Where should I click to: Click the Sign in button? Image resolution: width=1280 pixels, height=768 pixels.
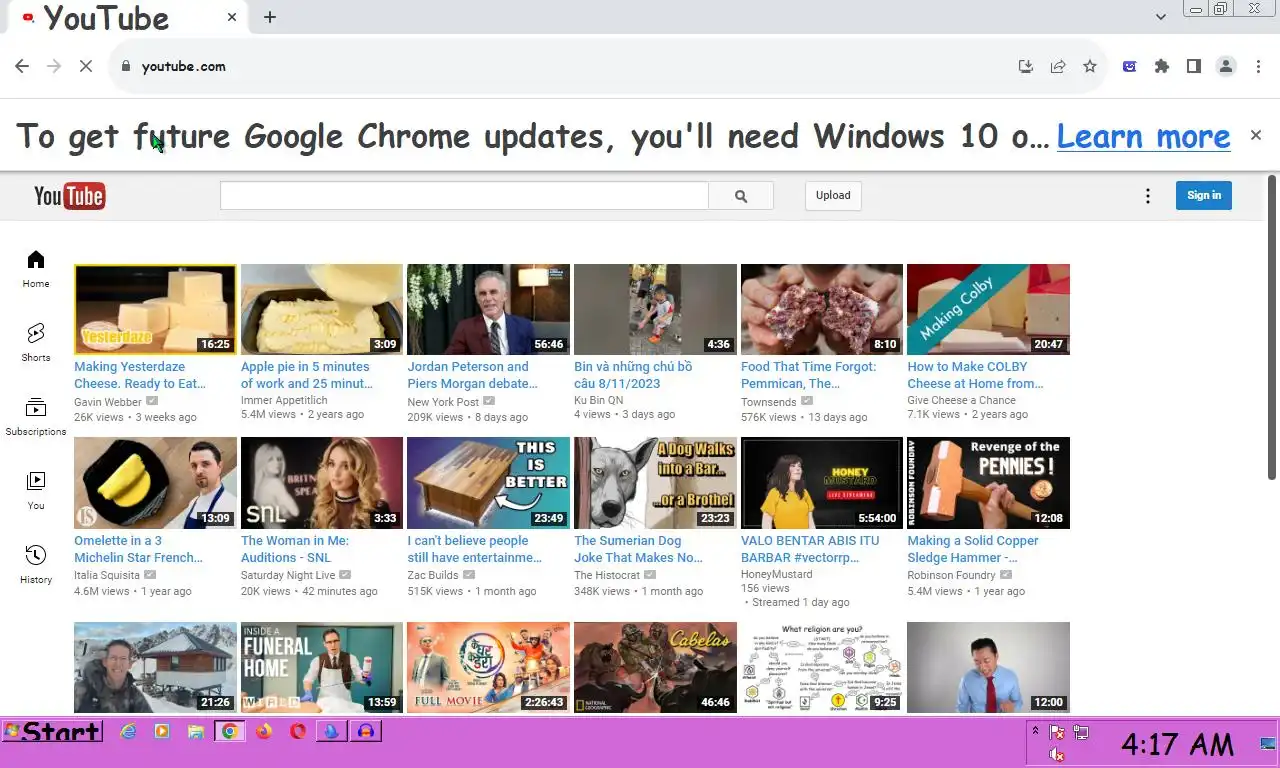1204,196
